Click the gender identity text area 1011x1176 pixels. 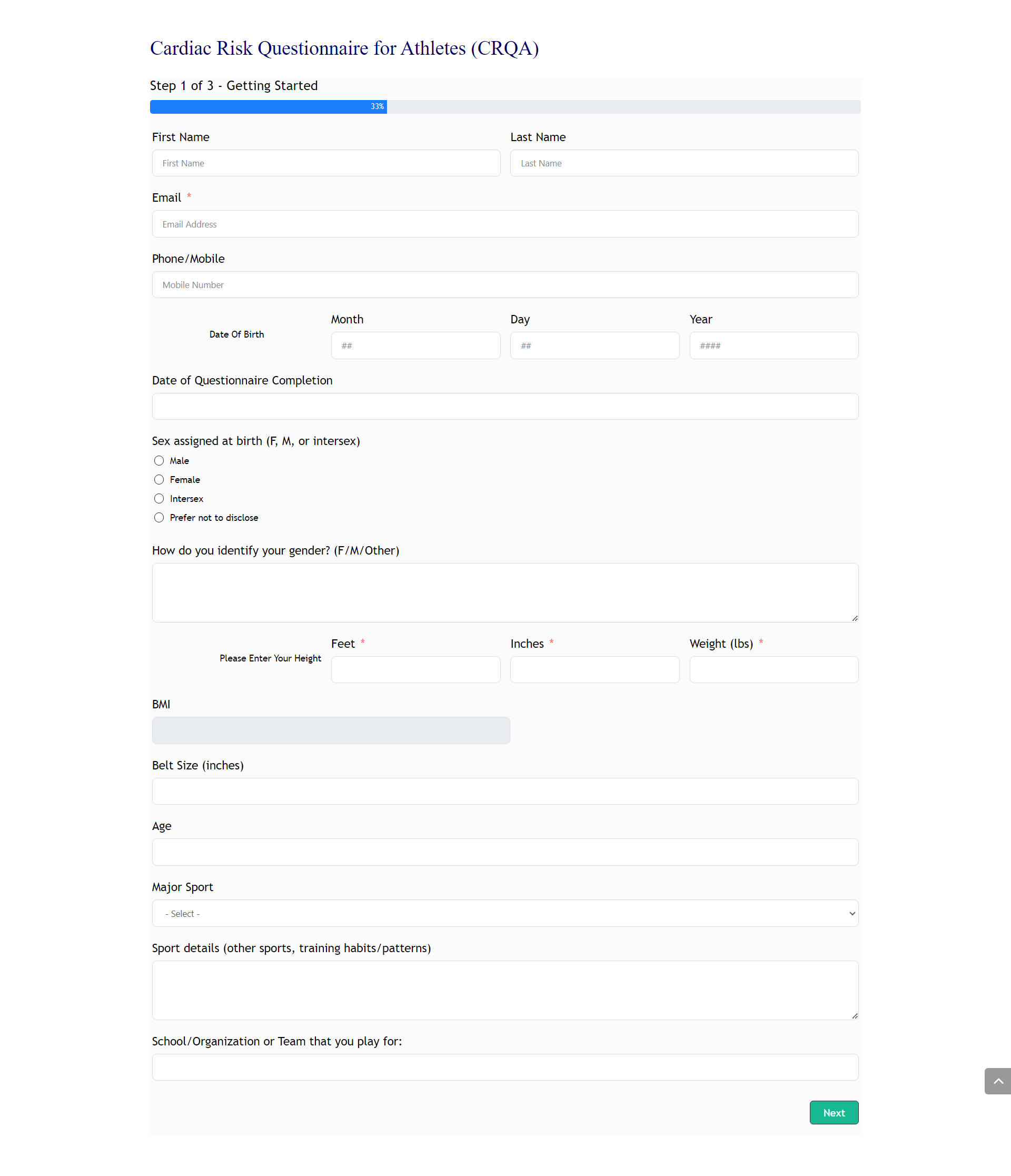click(505, 592)
